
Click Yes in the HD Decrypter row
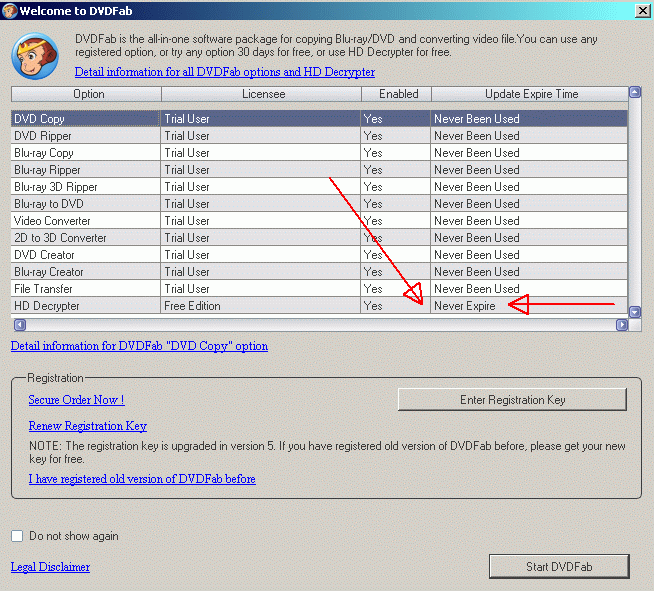[x=395, y=306]
